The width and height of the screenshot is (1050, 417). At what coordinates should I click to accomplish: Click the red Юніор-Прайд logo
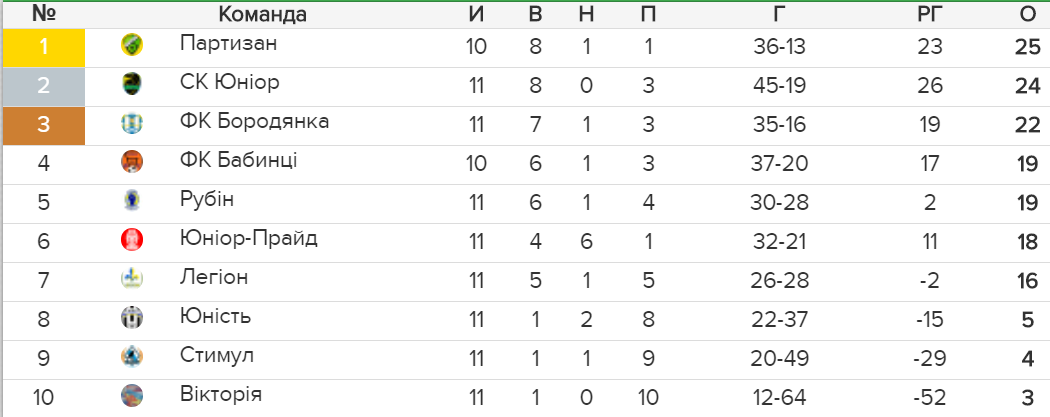[132, 240]
